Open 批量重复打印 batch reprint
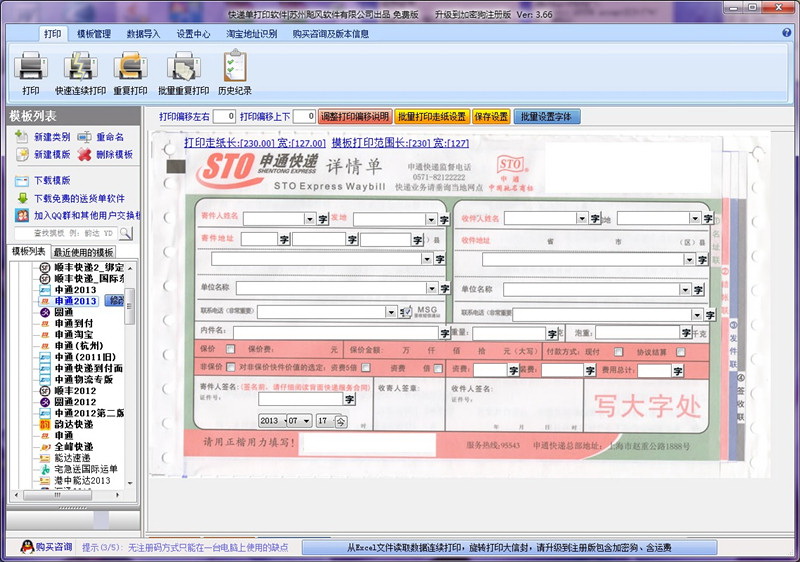800x562 pixels. 184,65
